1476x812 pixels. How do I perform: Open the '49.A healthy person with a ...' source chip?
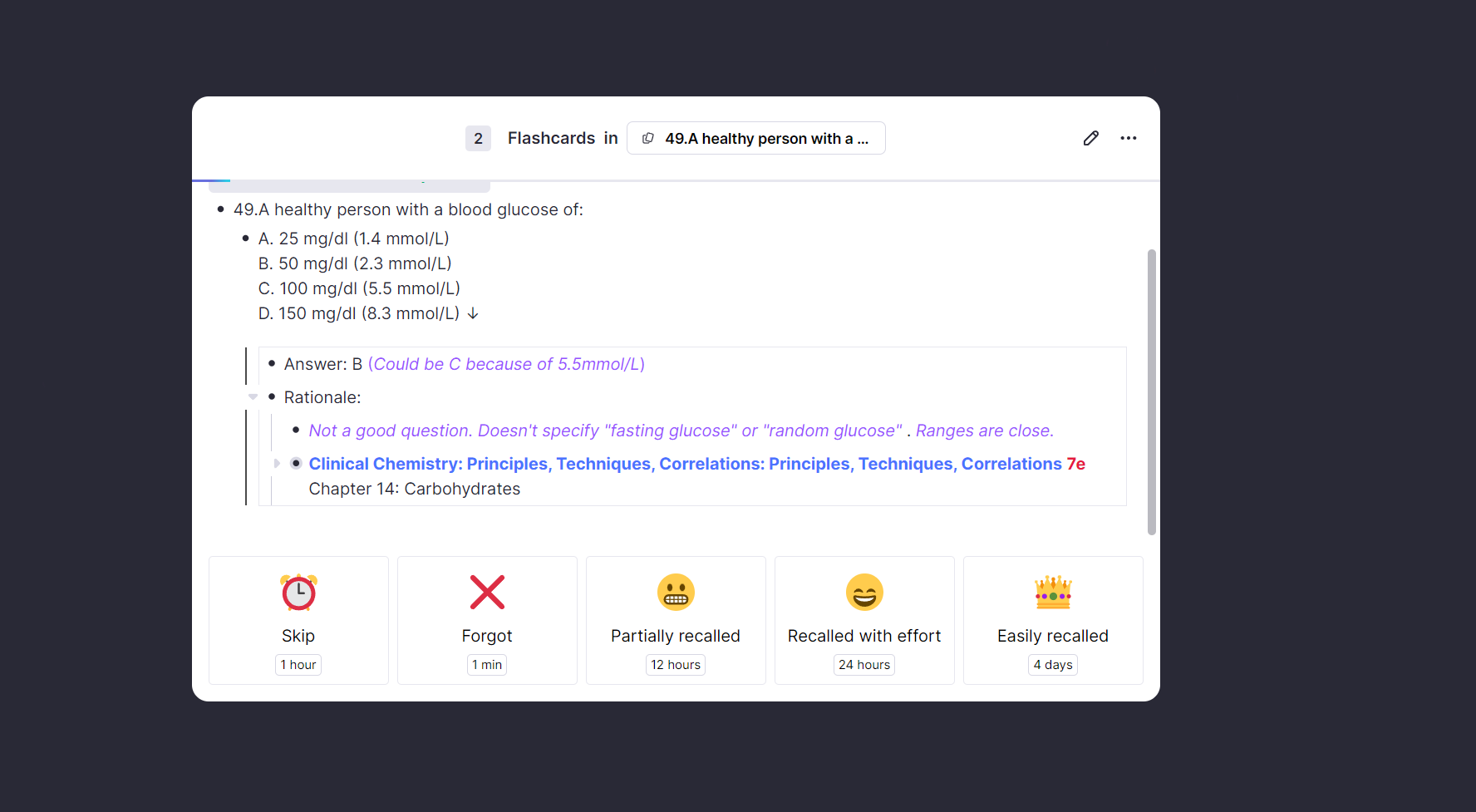[755, 138]
